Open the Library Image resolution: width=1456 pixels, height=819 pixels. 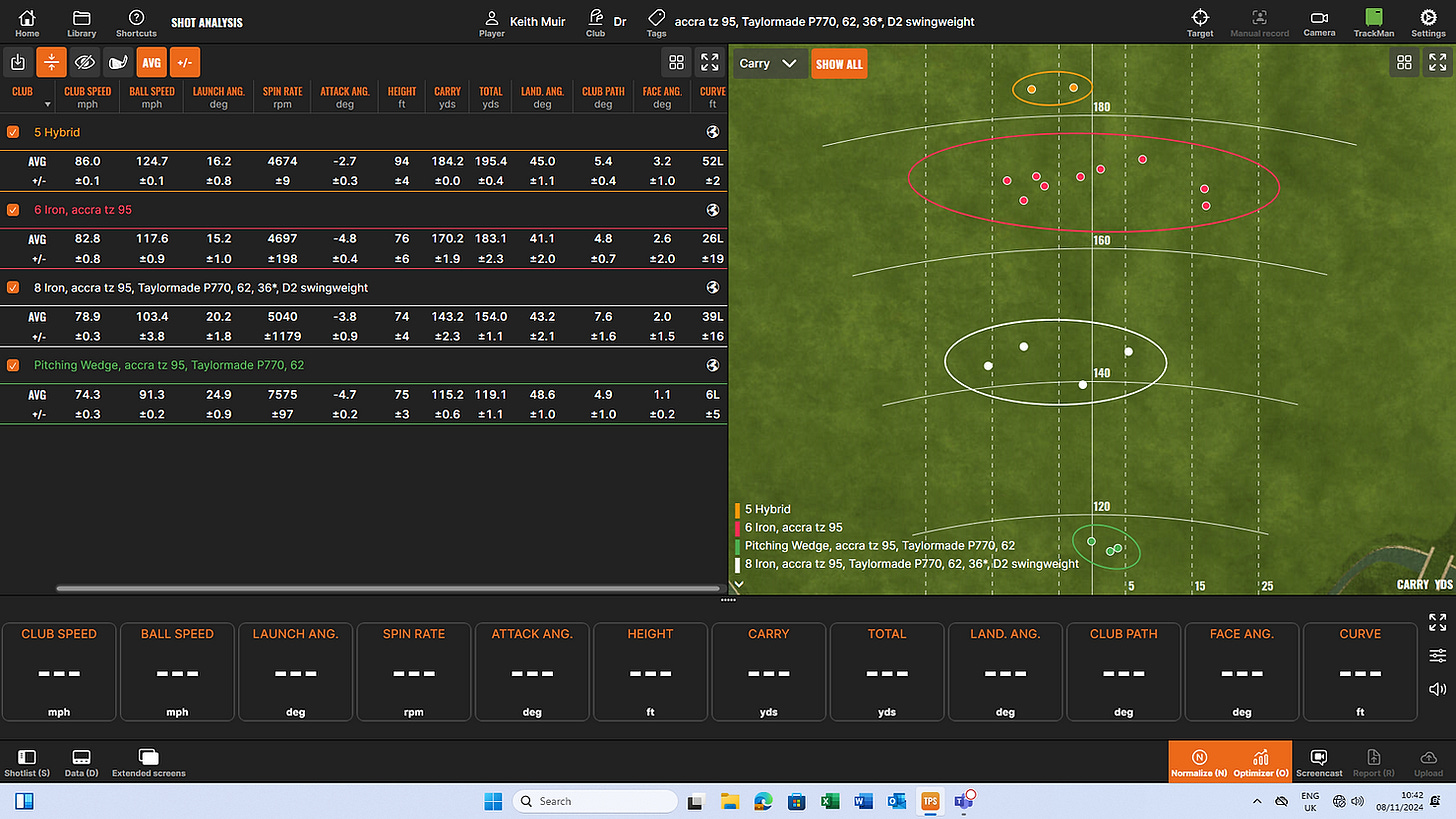tap(82, 23)
